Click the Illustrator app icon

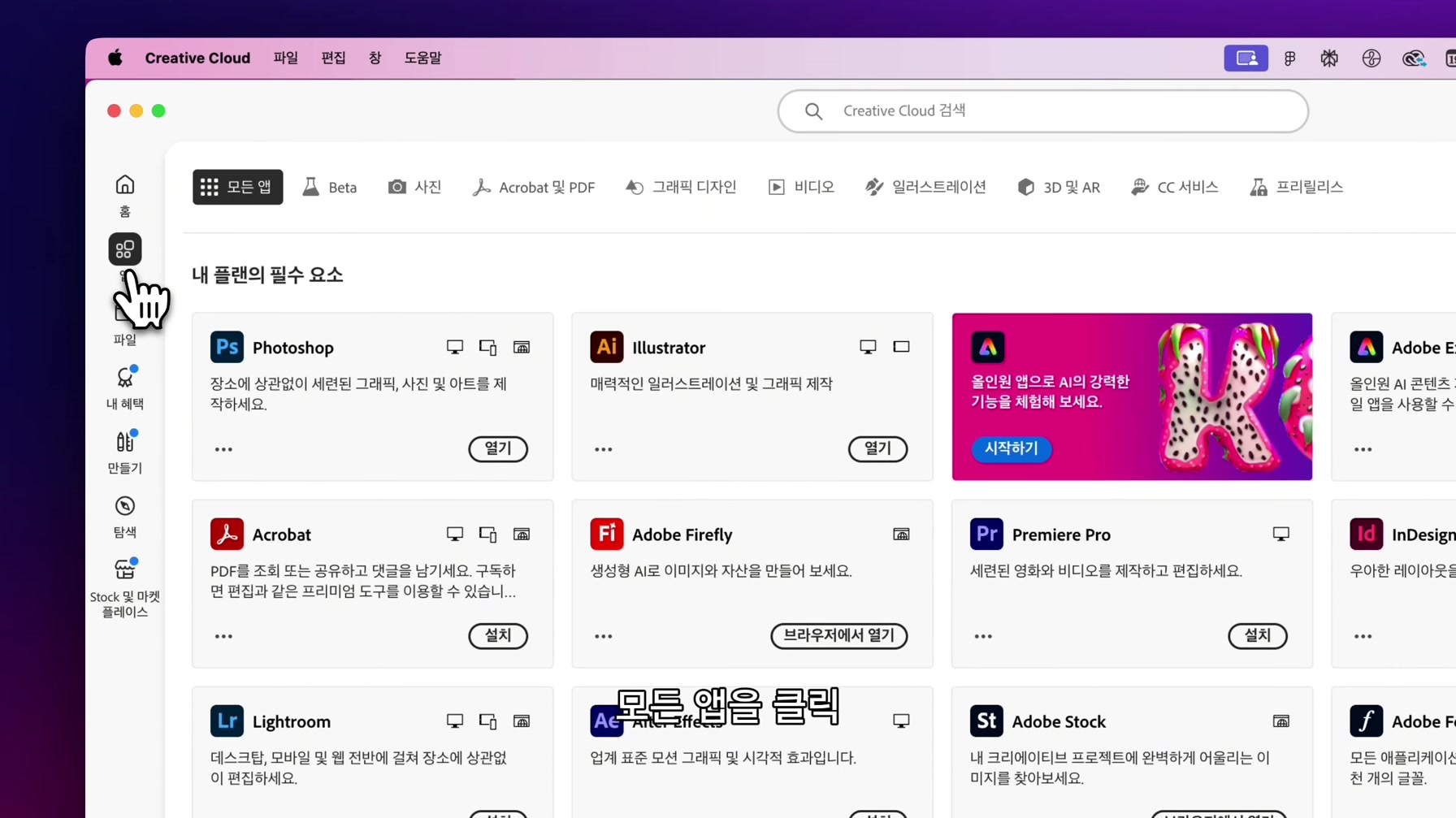click(x=606, y=347)
